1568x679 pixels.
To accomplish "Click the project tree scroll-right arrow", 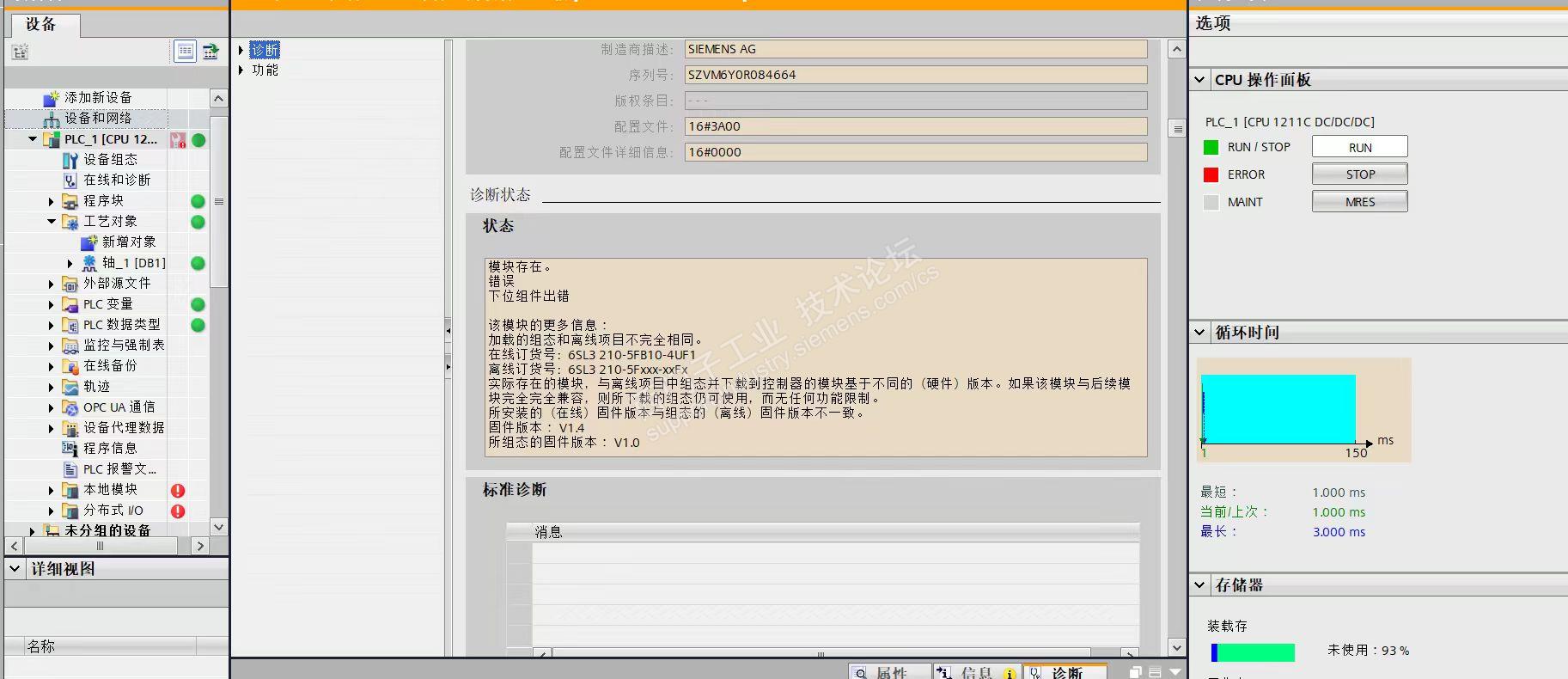I will 200,546.
